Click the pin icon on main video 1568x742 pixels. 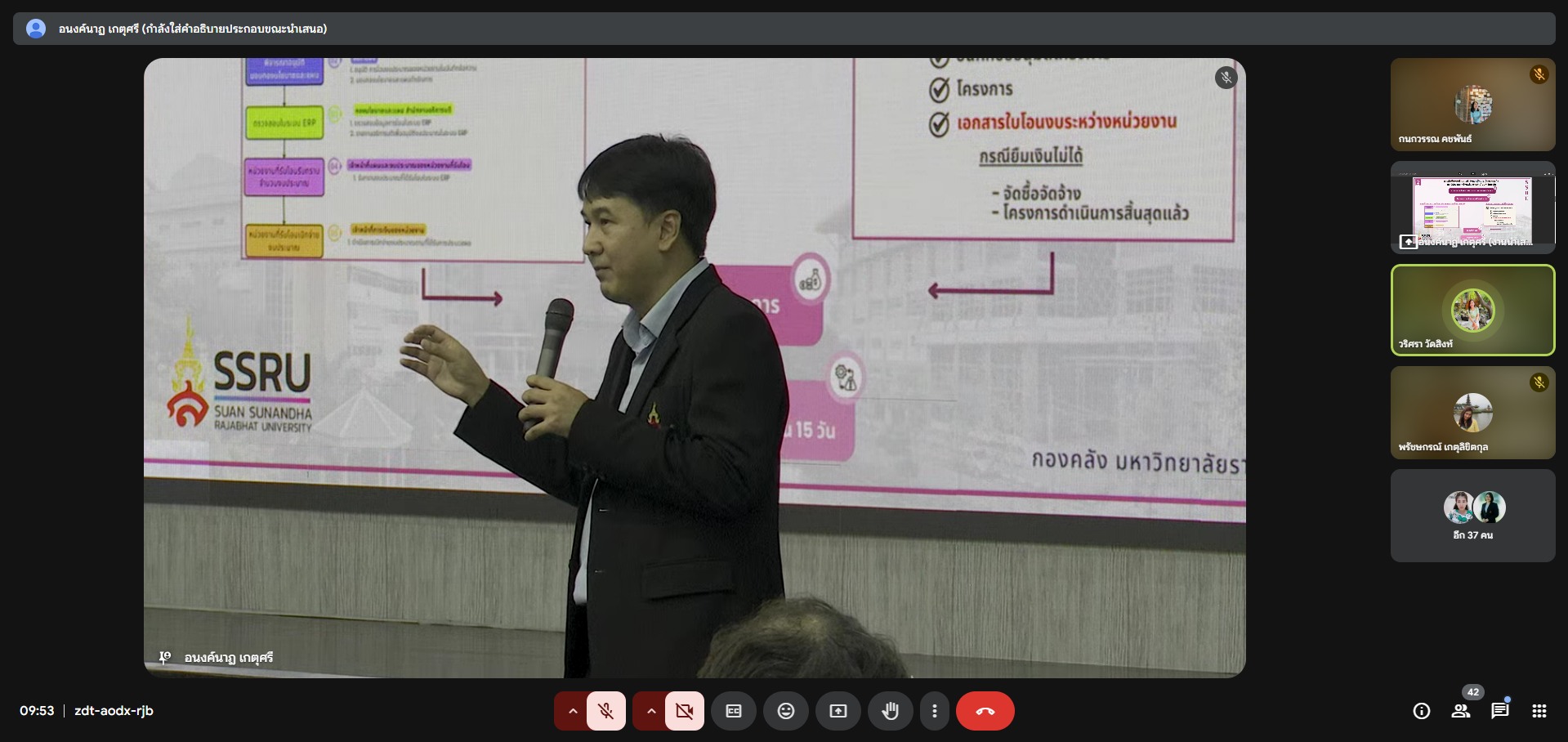(165, 657)
